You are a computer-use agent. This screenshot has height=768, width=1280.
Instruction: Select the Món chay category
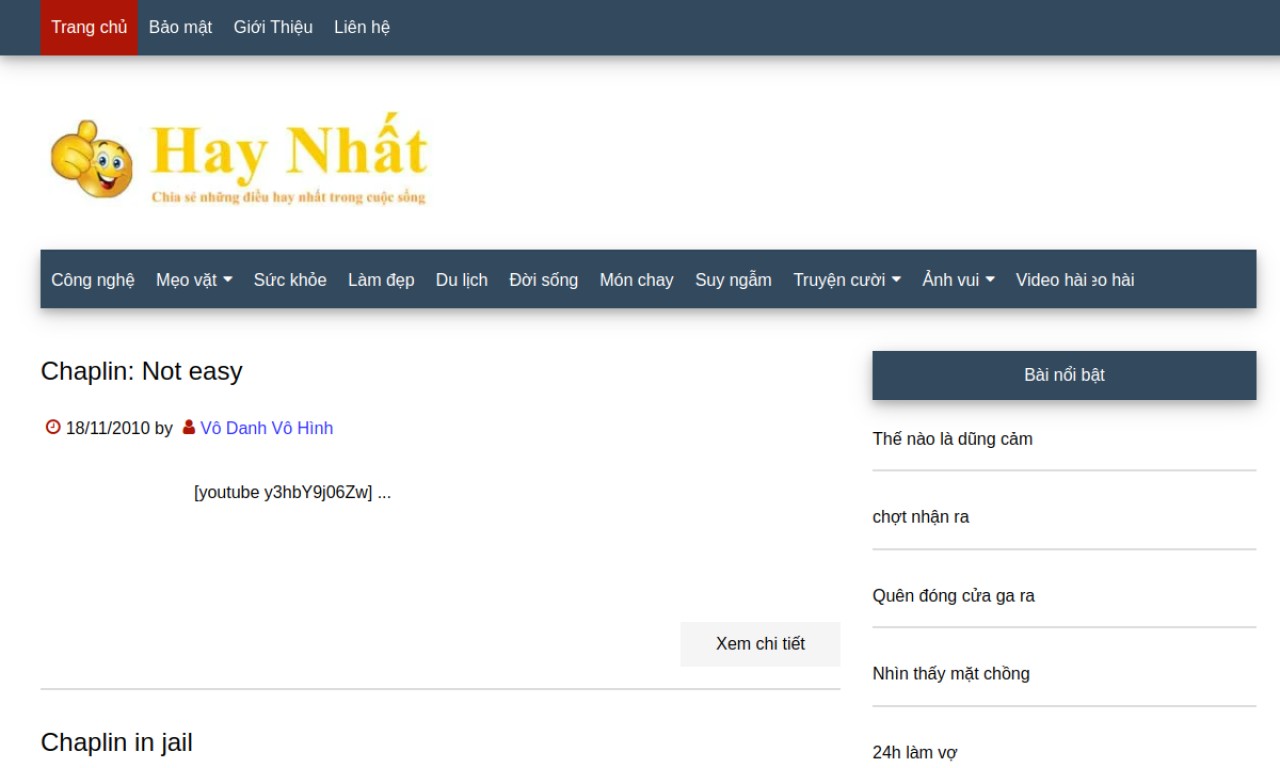click(x=637, y=280)
